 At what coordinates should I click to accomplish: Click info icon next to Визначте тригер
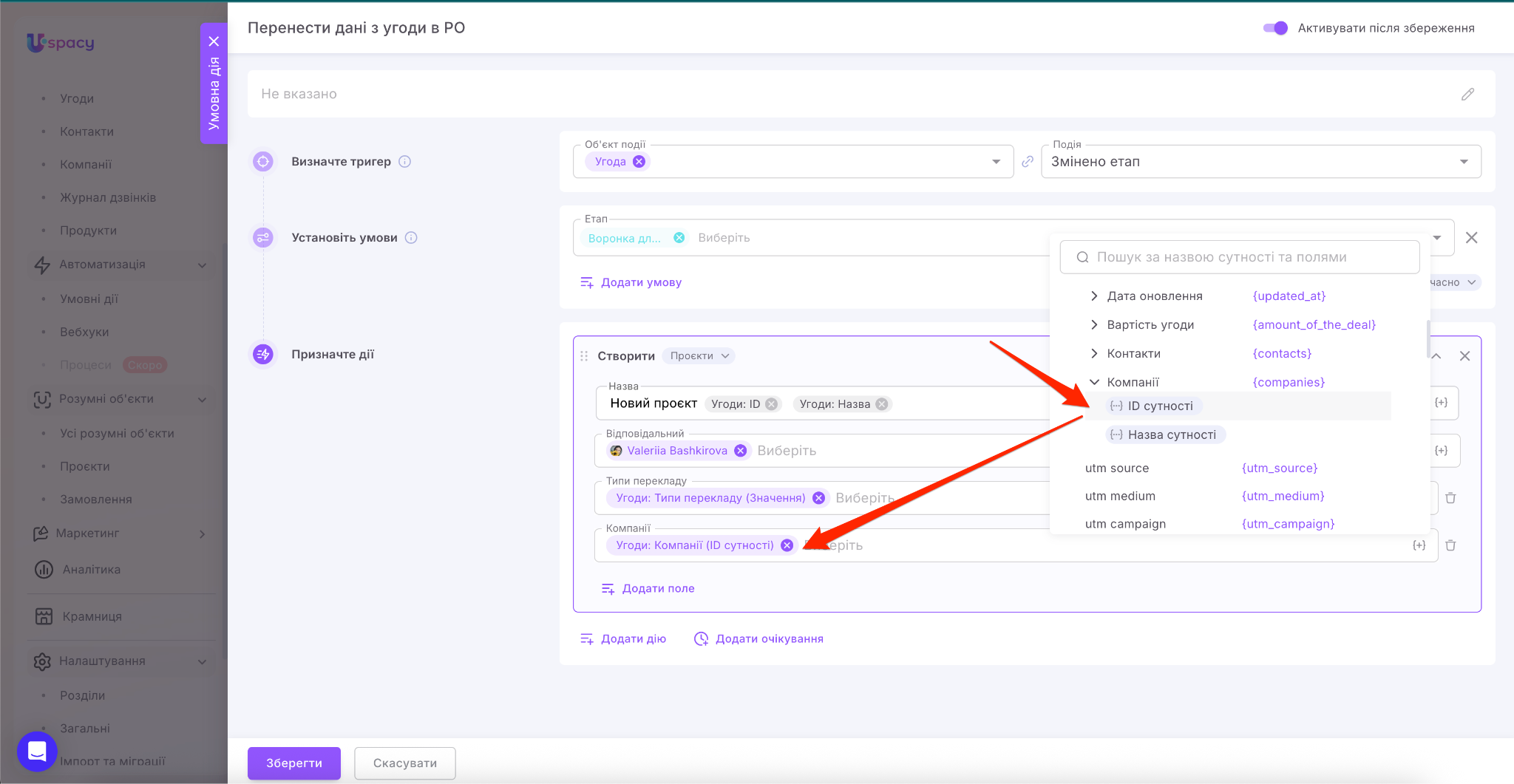click(405, 162)
